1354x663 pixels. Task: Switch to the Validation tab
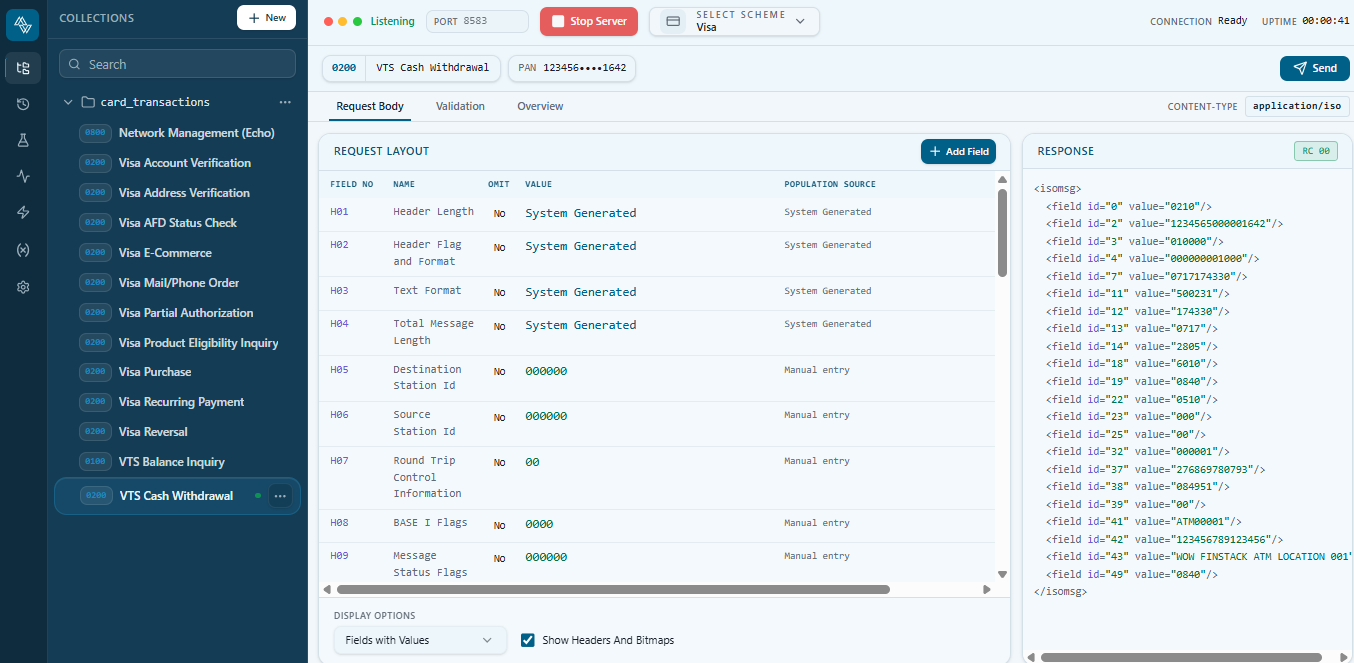(x=460, y=106)
